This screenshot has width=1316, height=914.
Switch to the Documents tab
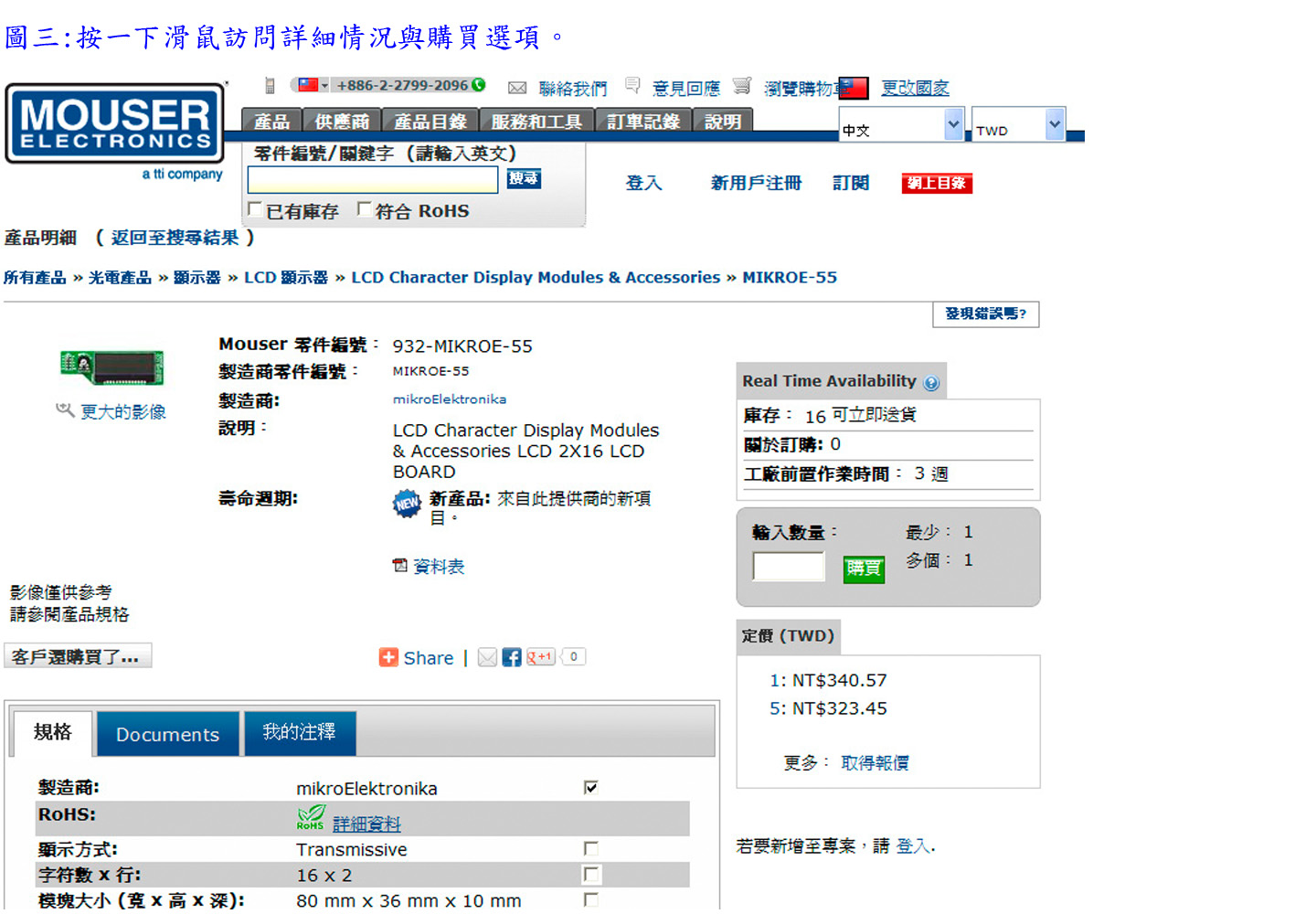point(167,734)
